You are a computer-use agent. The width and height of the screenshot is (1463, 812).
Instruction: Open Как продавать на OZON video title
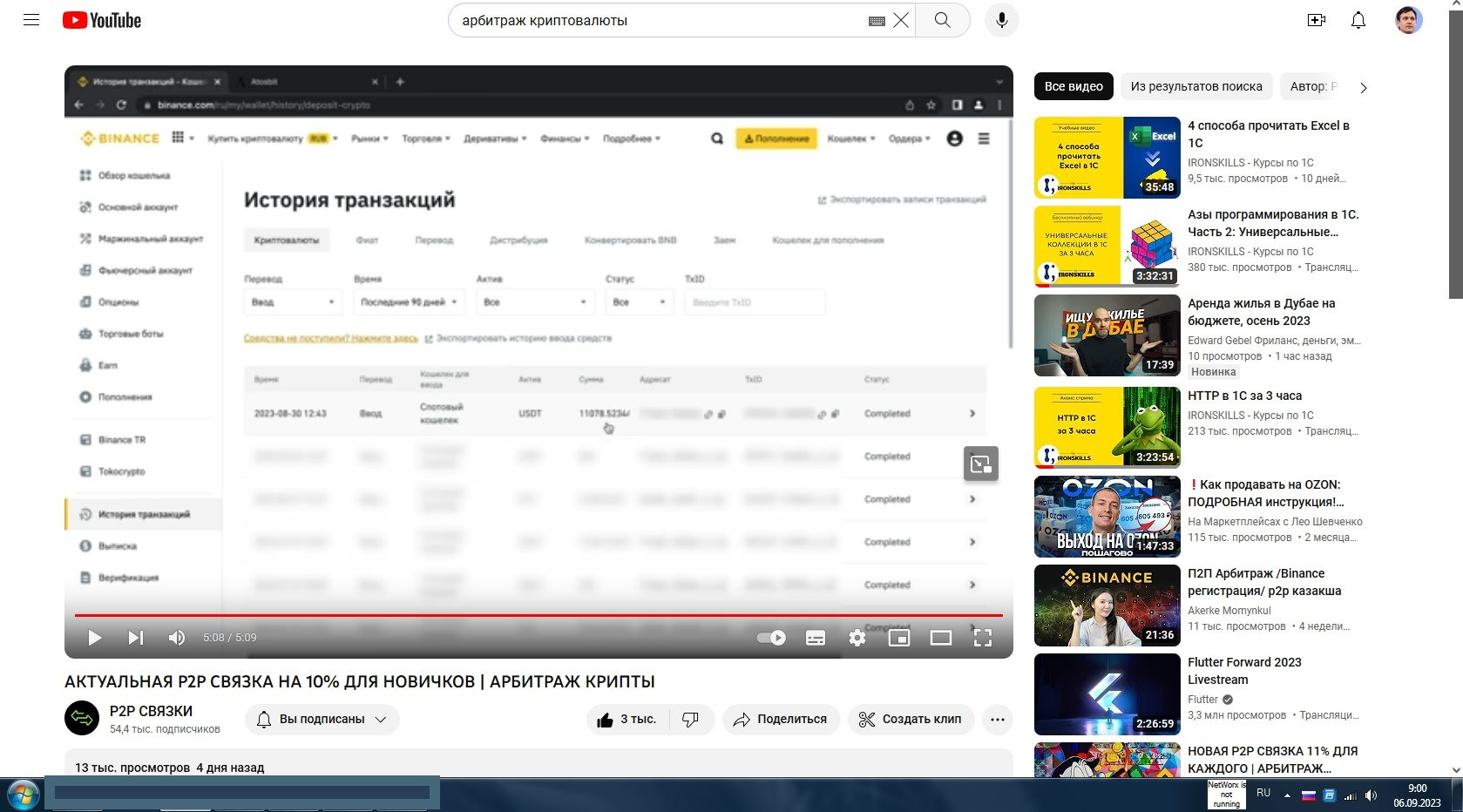[x=1266, y=493]
